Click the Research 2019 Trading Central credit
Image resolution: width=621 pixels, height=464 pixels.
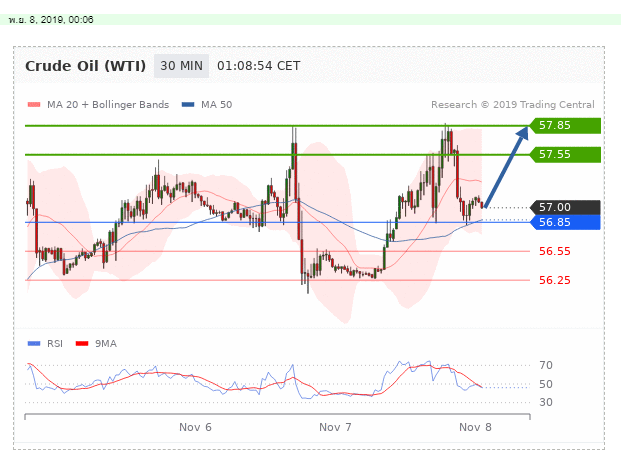tap(512, 105)
